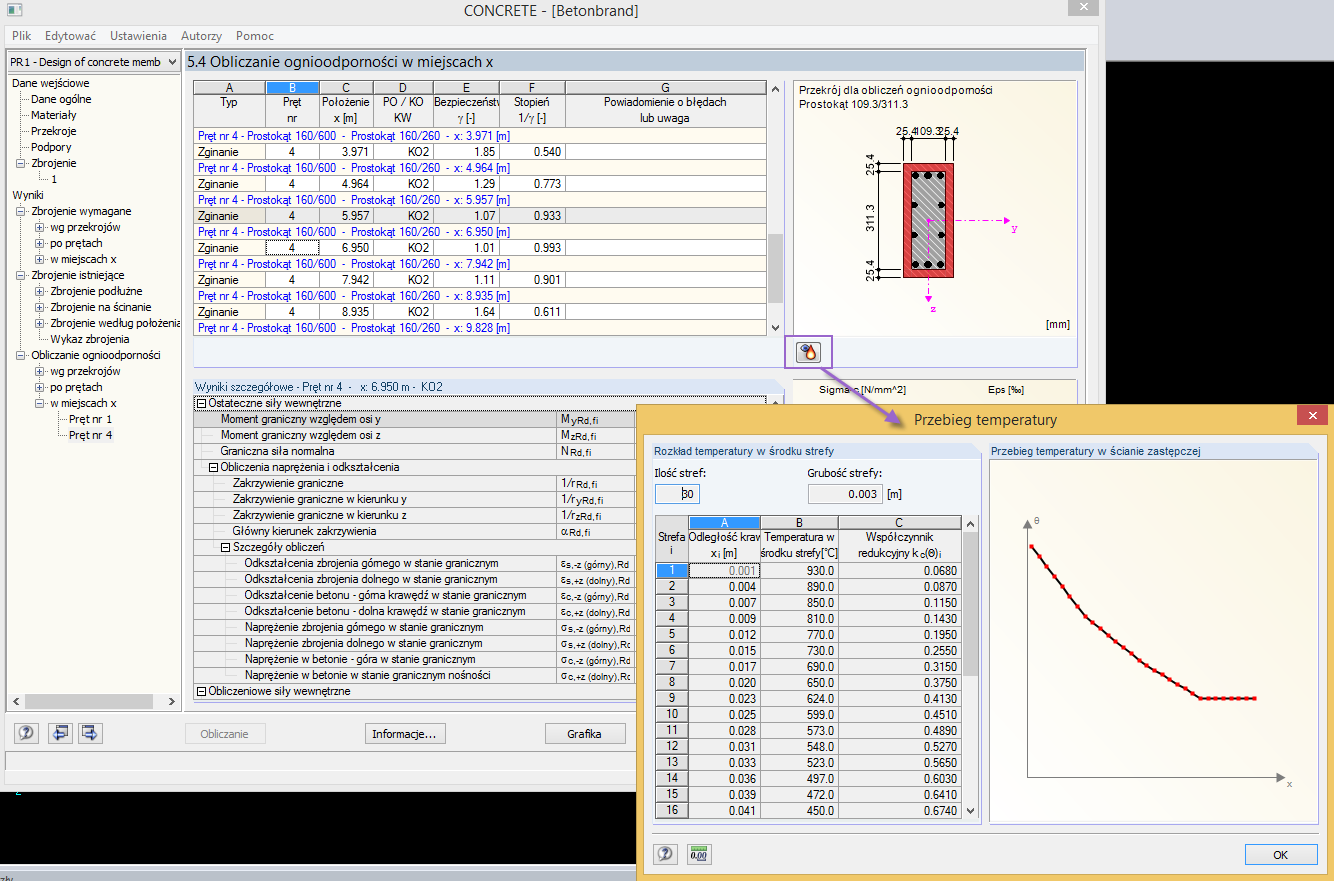Expand Zbrojenie podłużne tree node
Viewport: 1334px width, 881px height.
pos(40,291)
